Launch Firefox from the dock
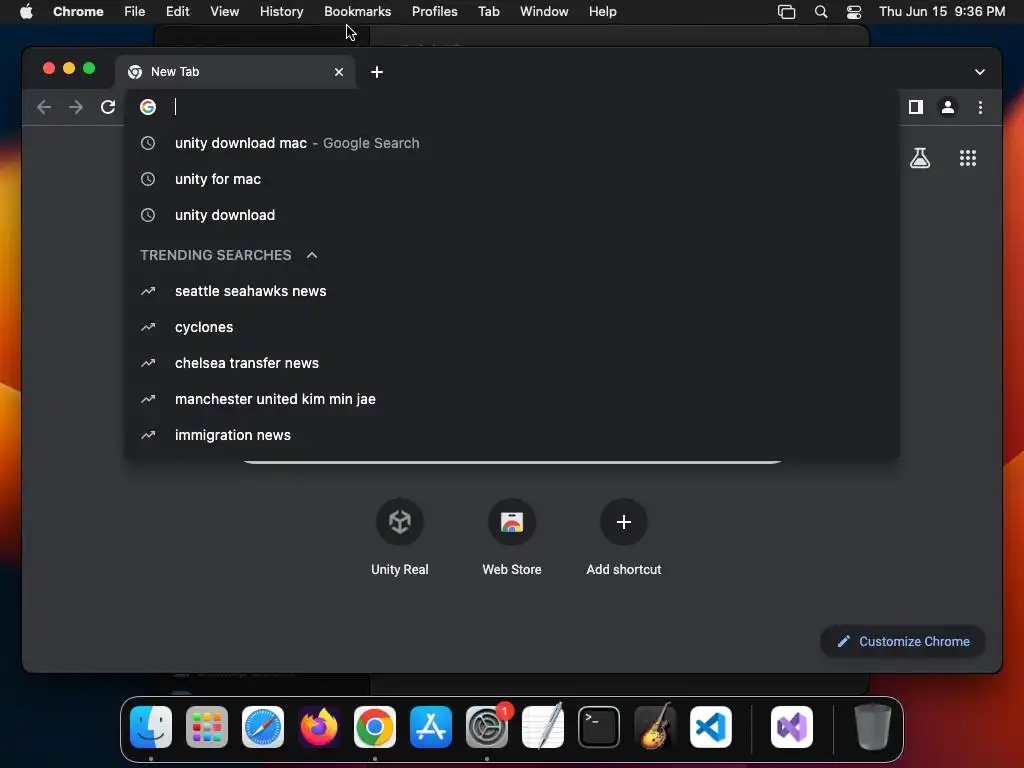 pyautogui.click(x=319, y=727)
